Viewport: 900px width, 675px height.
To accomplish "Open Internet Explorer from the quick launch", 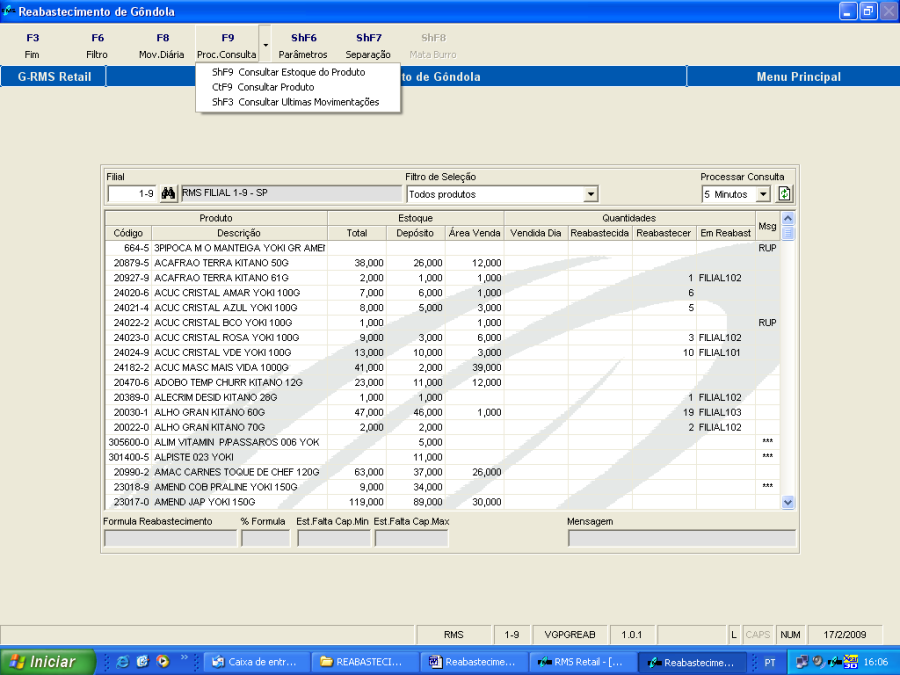I will (x=123, y=662).
